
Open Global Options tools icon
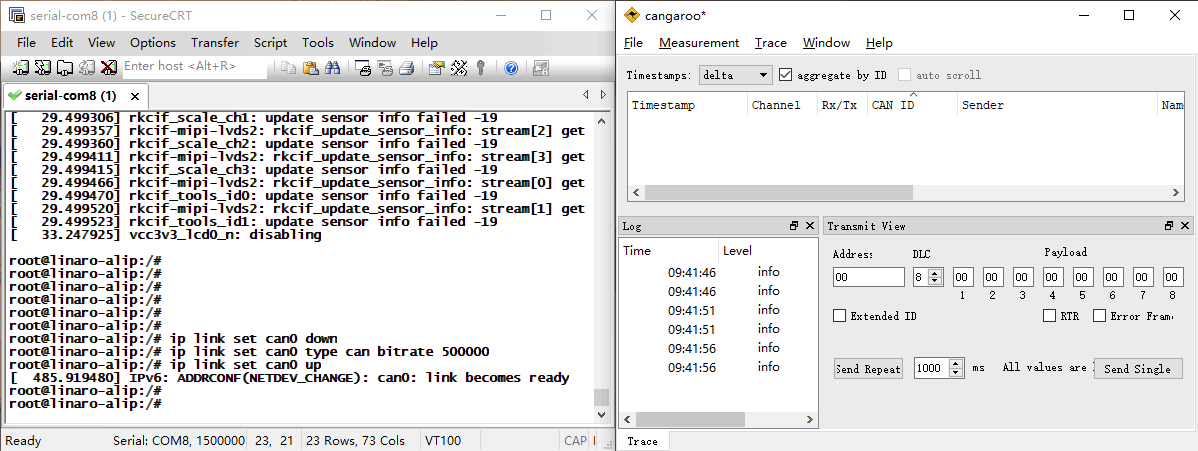coord(458,68)
